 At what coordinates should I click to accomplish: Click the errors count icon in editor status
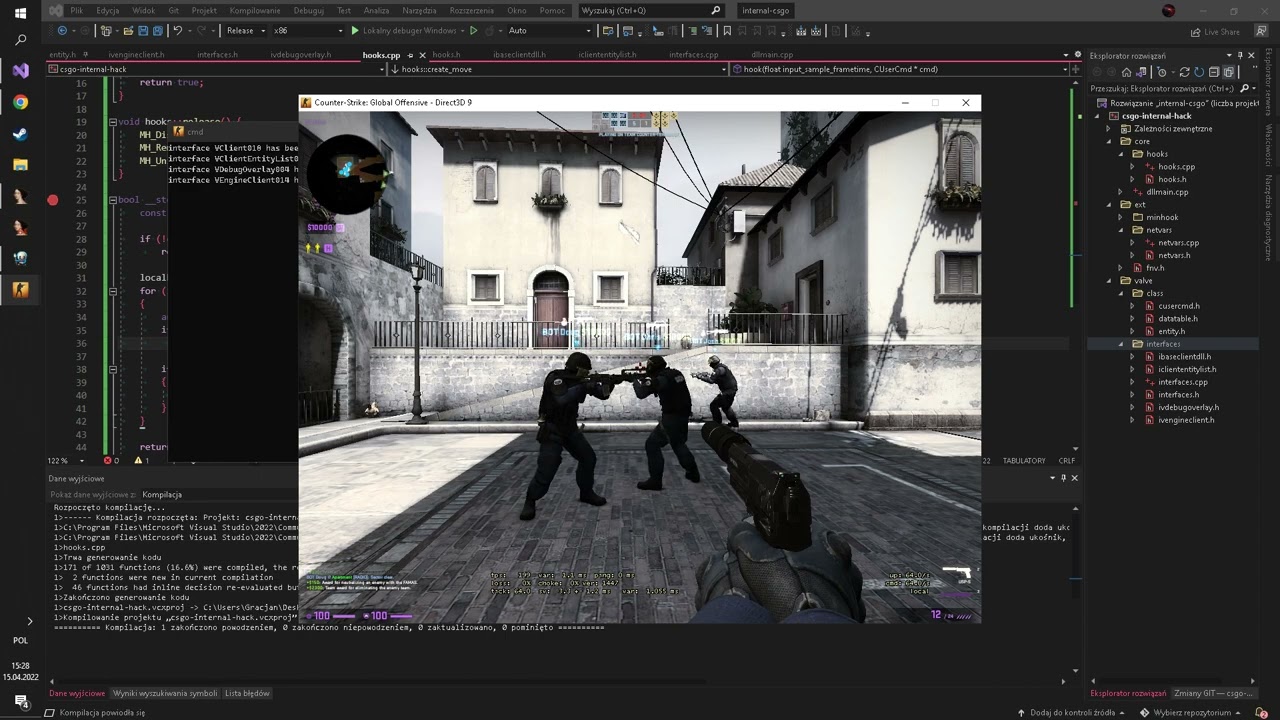(108, 460)
